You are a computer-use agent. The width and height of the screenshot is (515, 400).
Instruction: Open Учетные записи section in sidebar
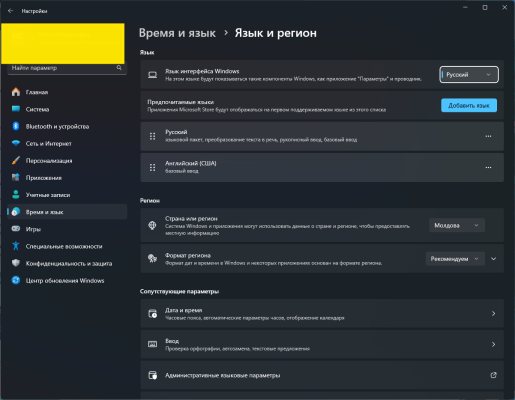[x=67, y=195]
